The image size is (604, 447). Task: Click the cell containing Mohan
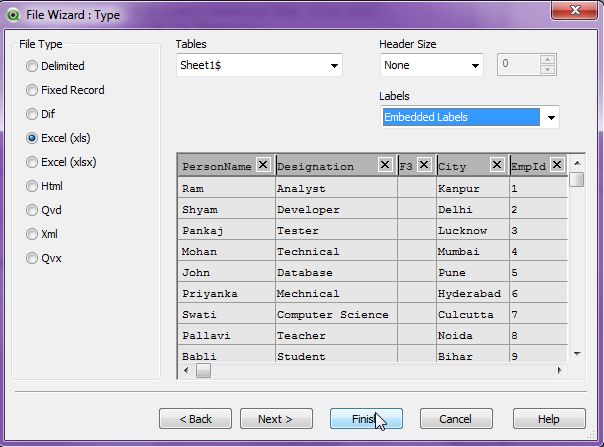(227, 252)
